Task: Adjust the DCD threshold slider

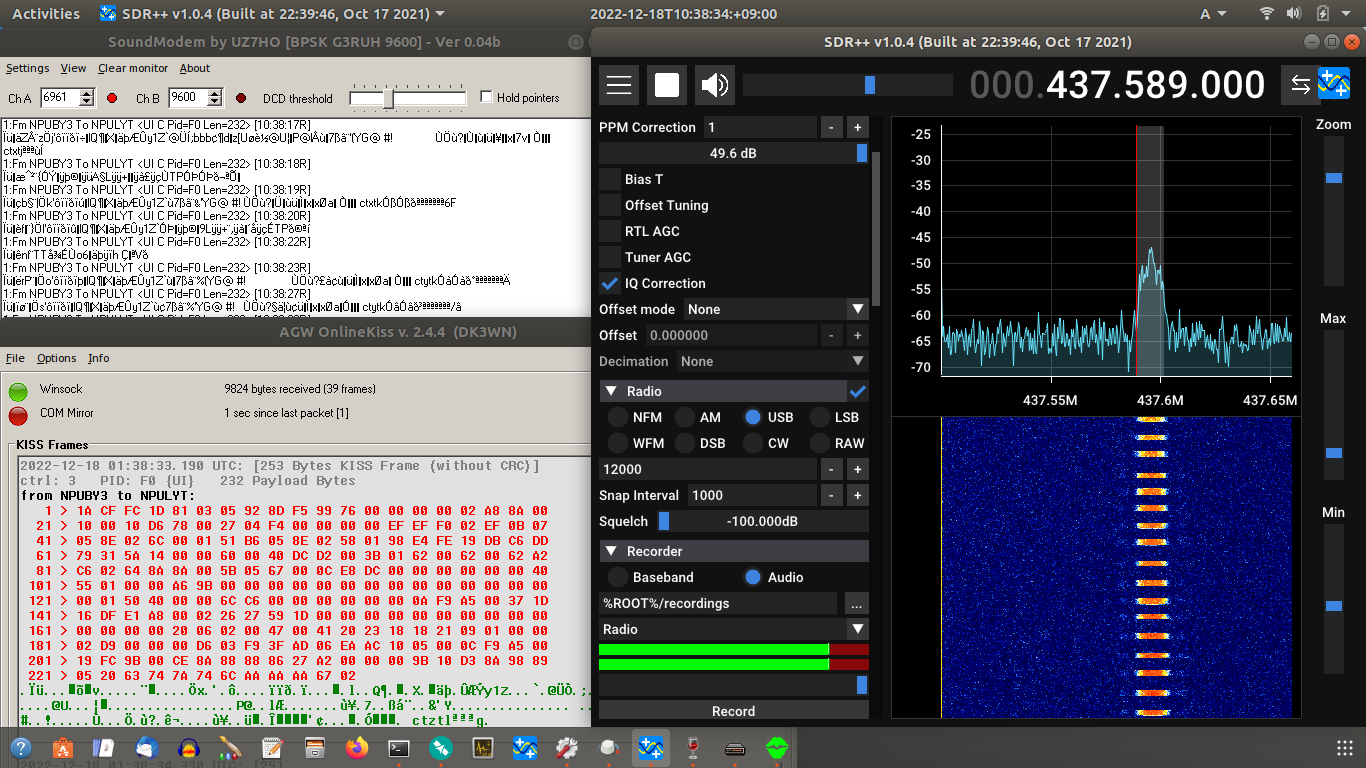Action: (x=407, y=98)
